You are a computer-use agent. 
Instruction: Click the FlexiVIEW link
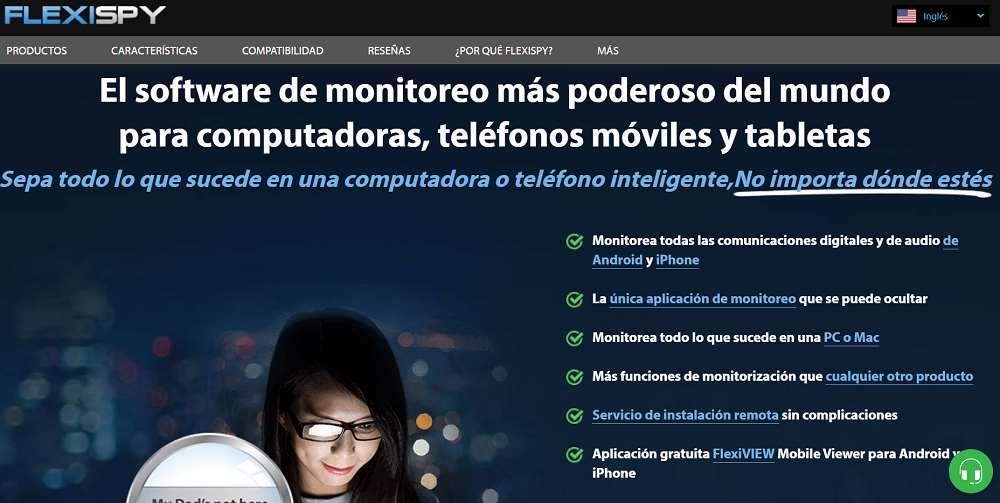743,454
